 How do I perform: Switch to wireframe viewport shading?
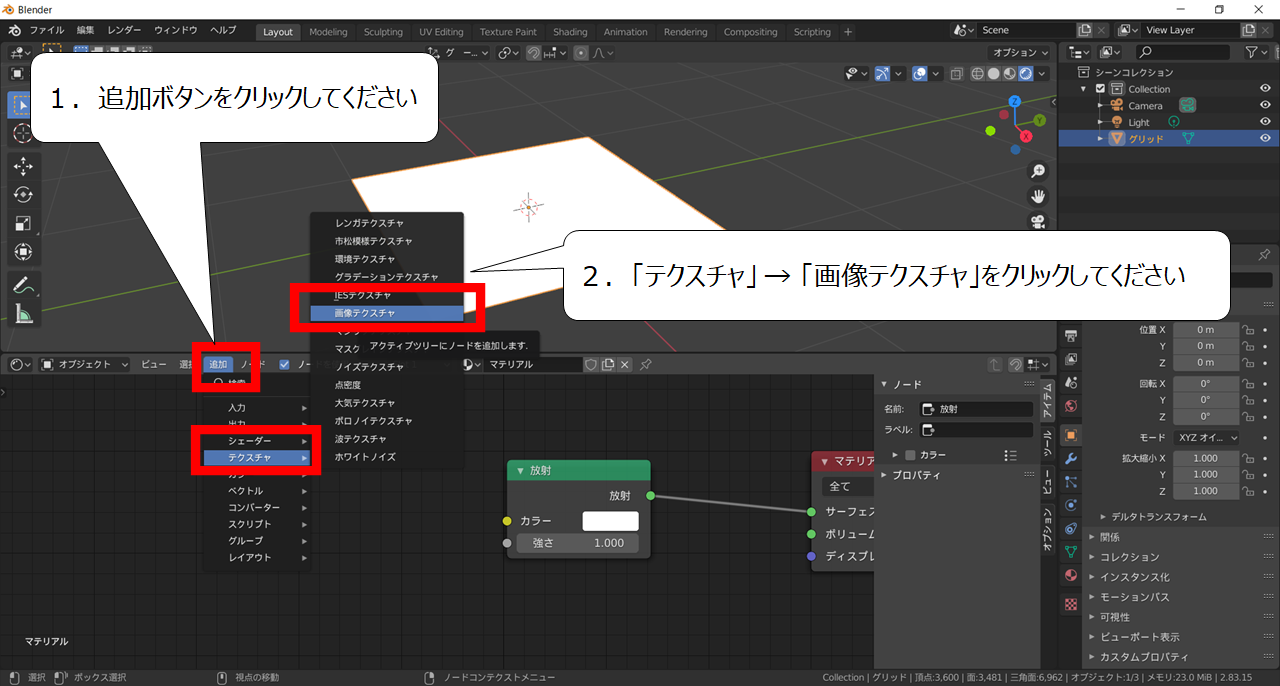pyautogui.click(x=978, y=73)
